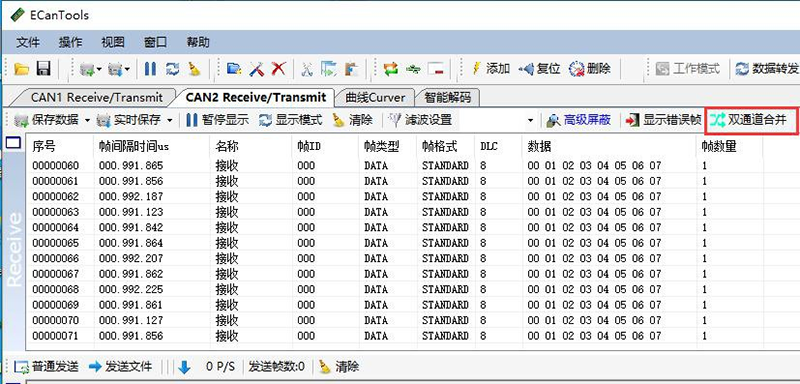800x384 pixels.
Task: Click the blue down arrow in send bar
Action: point(184,367)
